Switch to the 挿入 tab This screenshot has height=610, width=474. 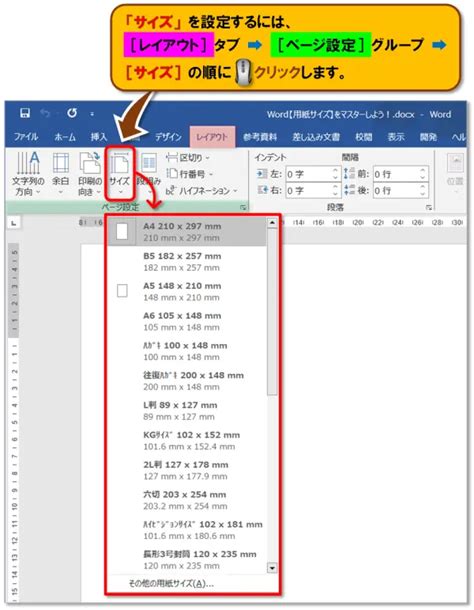98,137
